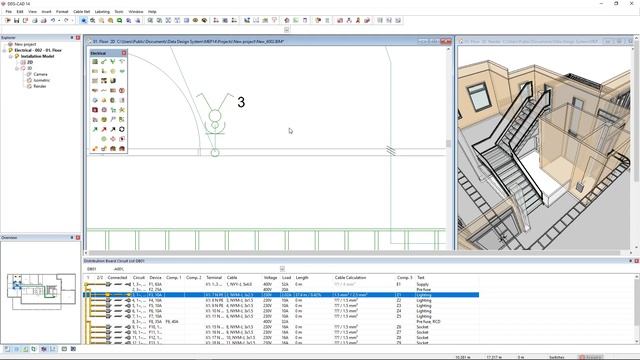Click the black ring icon in Electrical palette
This screenshot has width=640, height=360.
[x=122, y=129]
